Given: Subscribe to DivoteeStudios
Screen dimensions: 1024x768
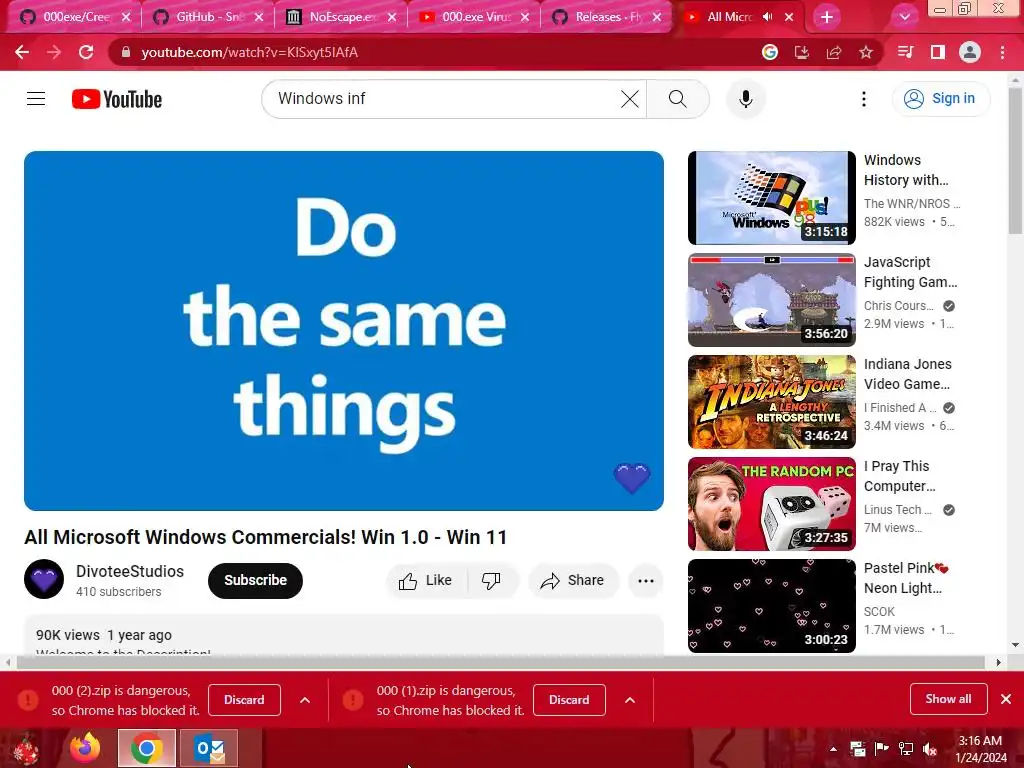Looking at the screenshot, I should click(255, 581).
